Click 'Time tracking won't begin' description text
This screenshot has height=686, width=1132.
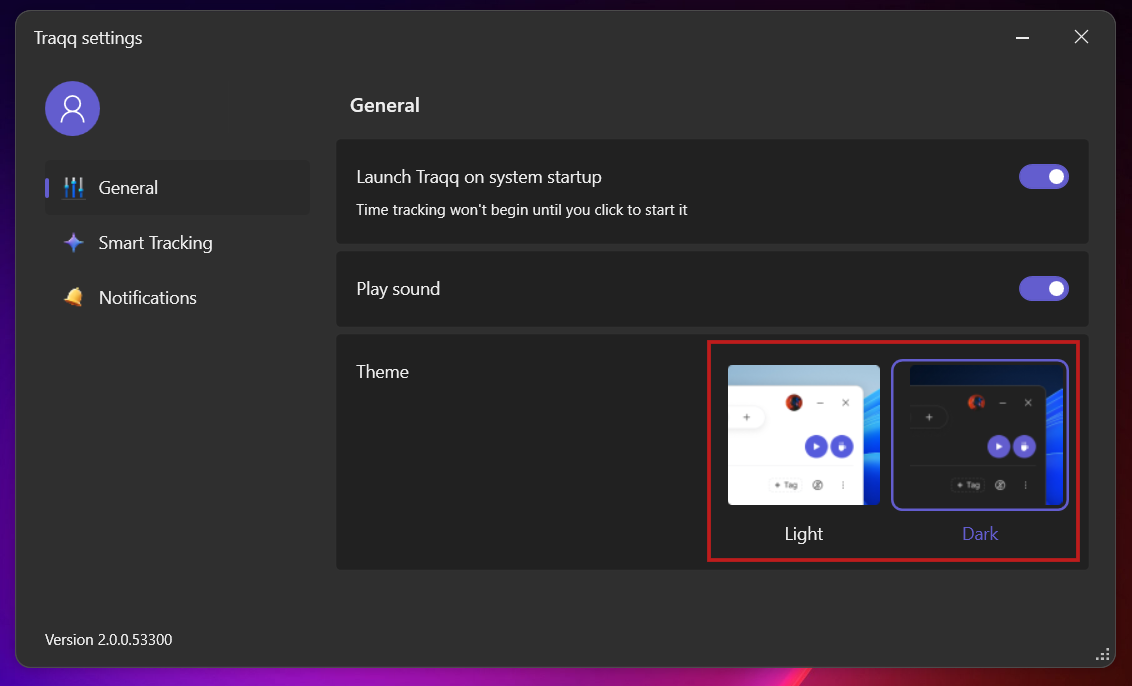click(x=521, y=210)
